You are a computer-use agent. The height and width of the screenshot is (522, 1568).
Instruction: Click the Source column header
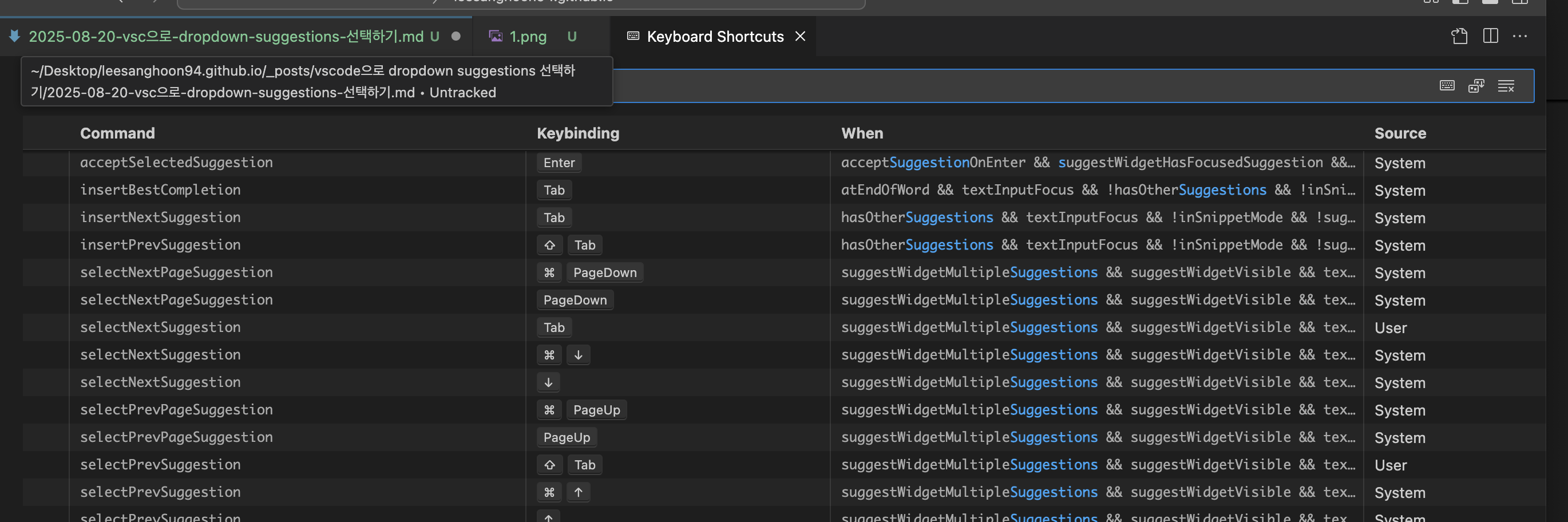point(1400,133)
